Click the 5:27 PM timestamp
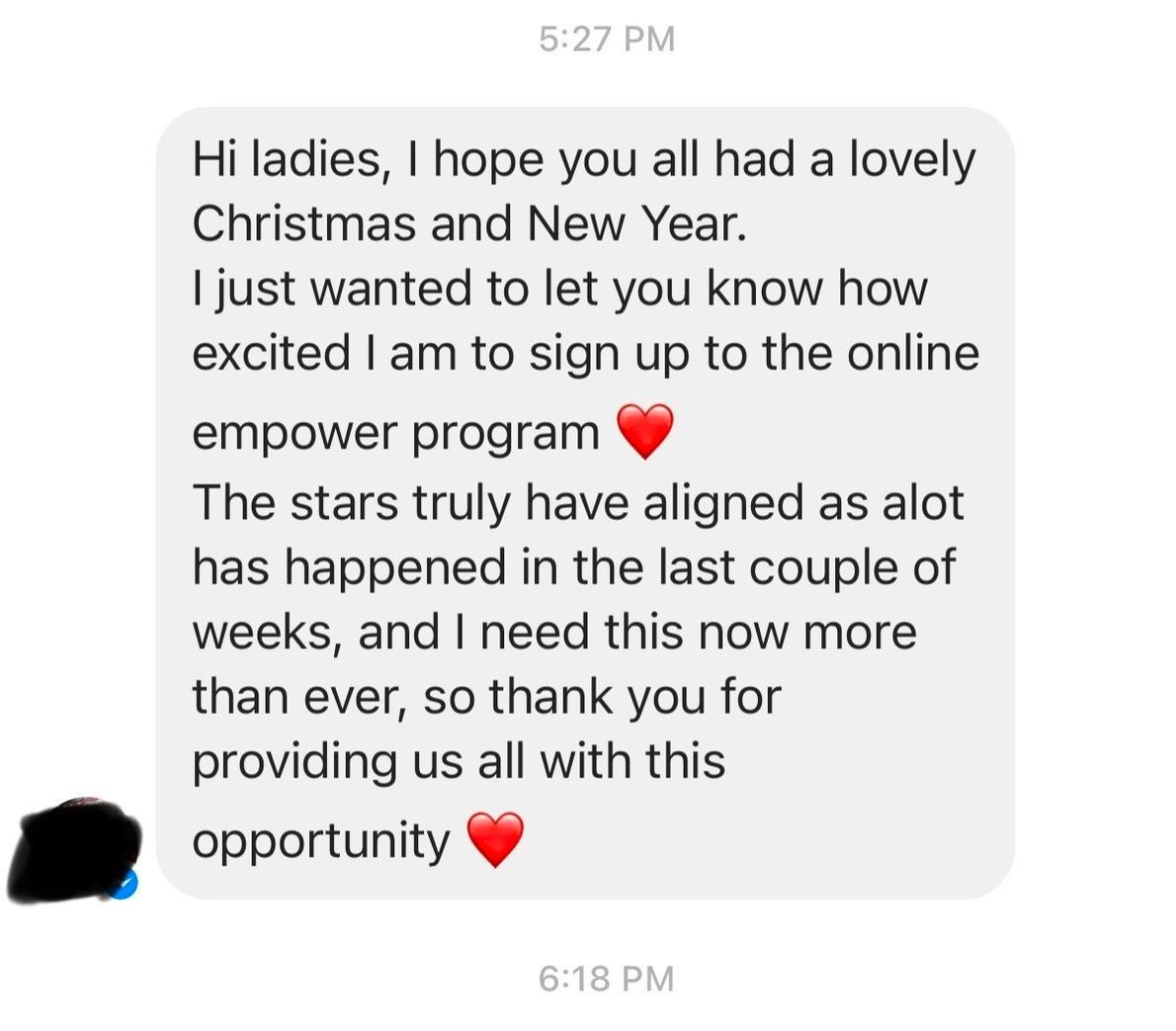The height and width of the screenshot is (1031, 1176). click(x=607, y=39)
